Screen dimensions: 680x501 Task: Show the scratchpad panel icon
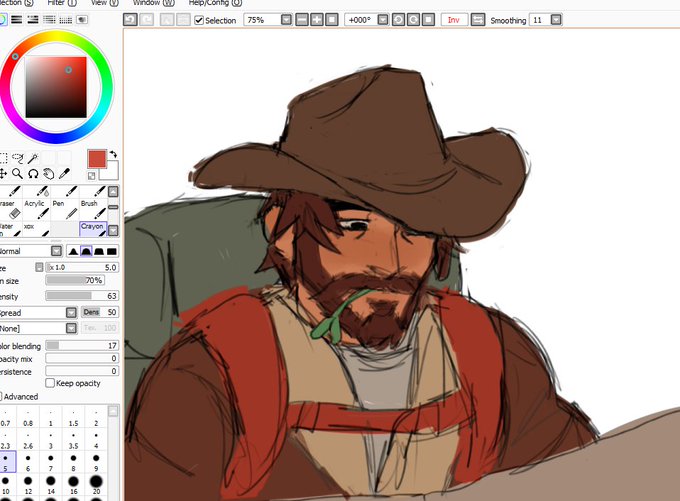(82, 20)
